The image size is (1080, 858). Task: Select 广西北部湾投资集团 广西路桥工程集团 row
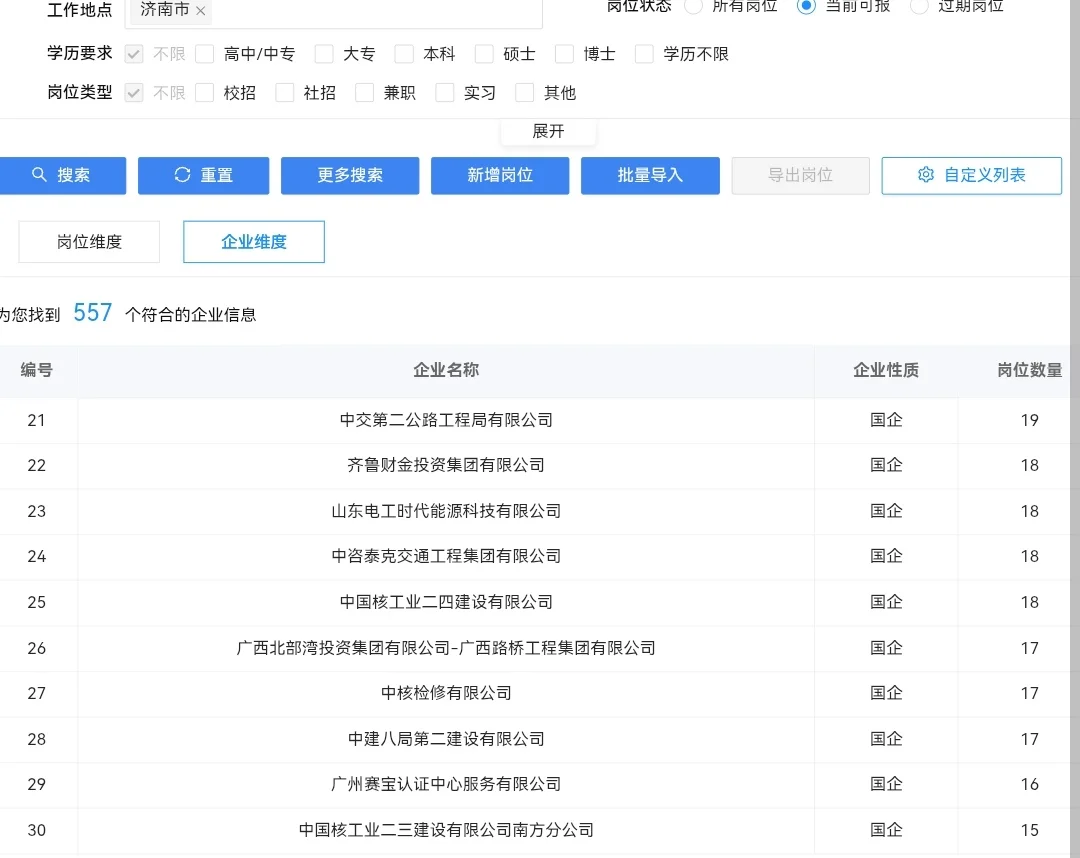pos(534,648)
